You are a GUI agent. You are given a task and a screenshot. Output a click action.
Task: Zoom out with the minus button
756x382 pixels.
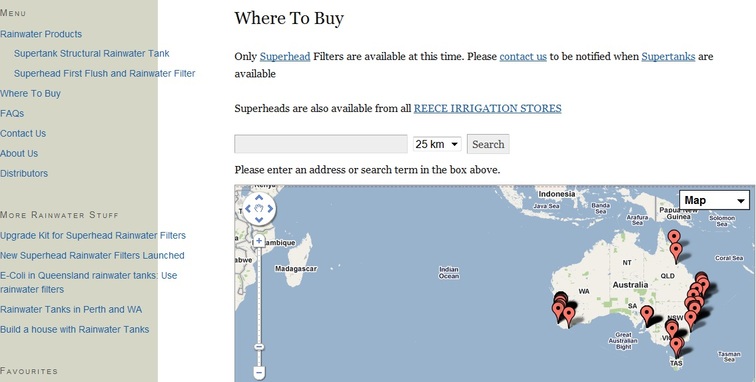[259, 373]
